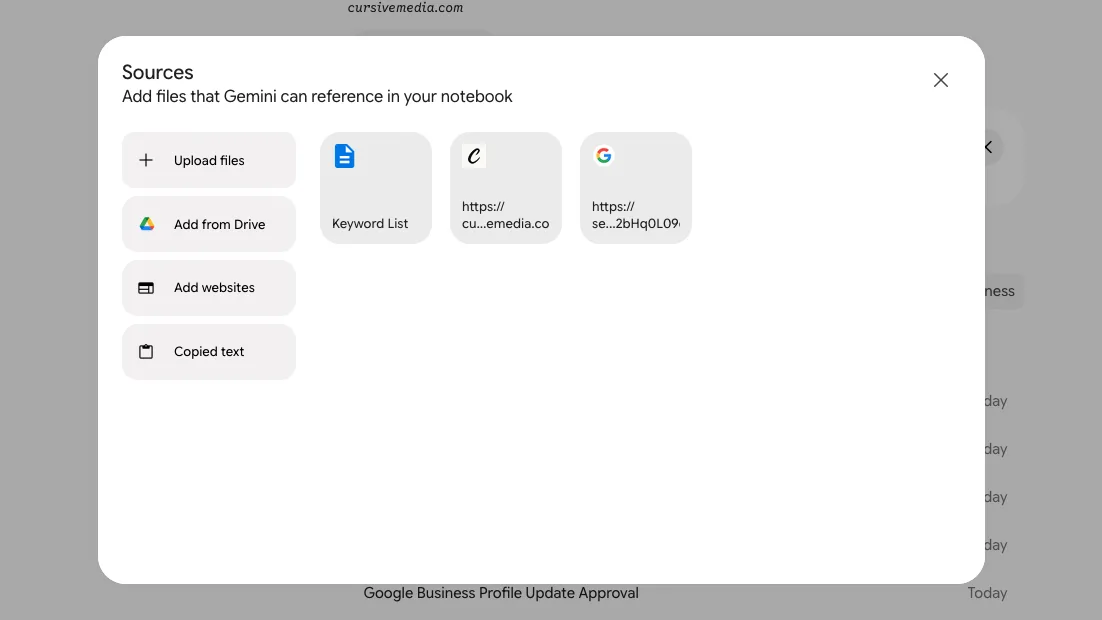This screenshot has width=1102, height=620.
Task: Click the Add from Drive label
Action: tap(219, 224)
